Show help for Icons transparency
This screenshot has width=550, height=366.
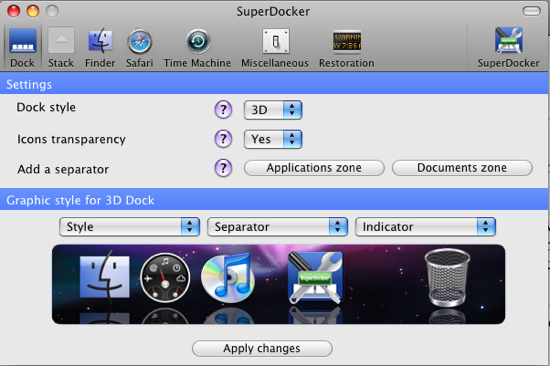[x=223, y=139]
